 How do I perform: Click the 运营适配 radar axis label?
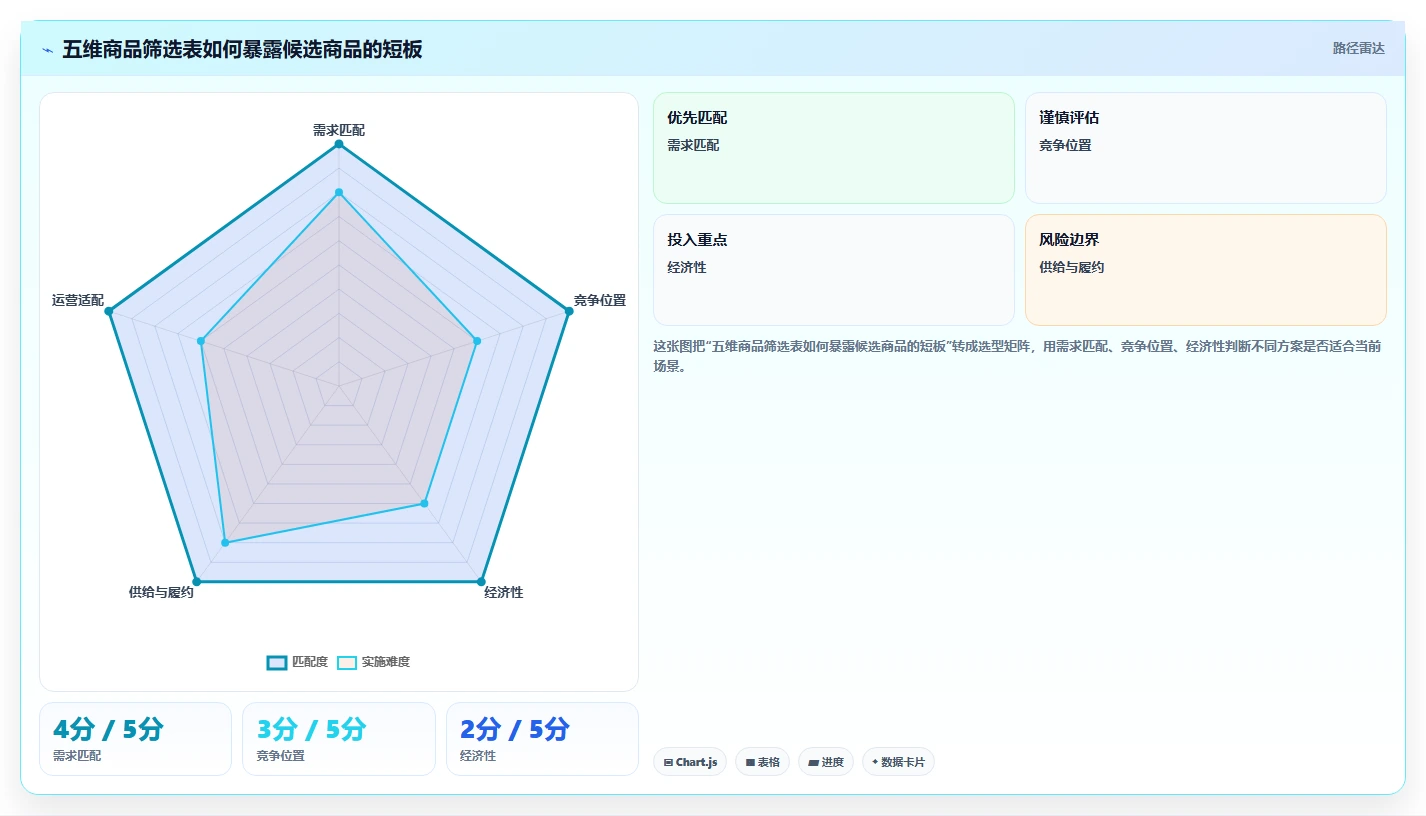tap(78, 300)
